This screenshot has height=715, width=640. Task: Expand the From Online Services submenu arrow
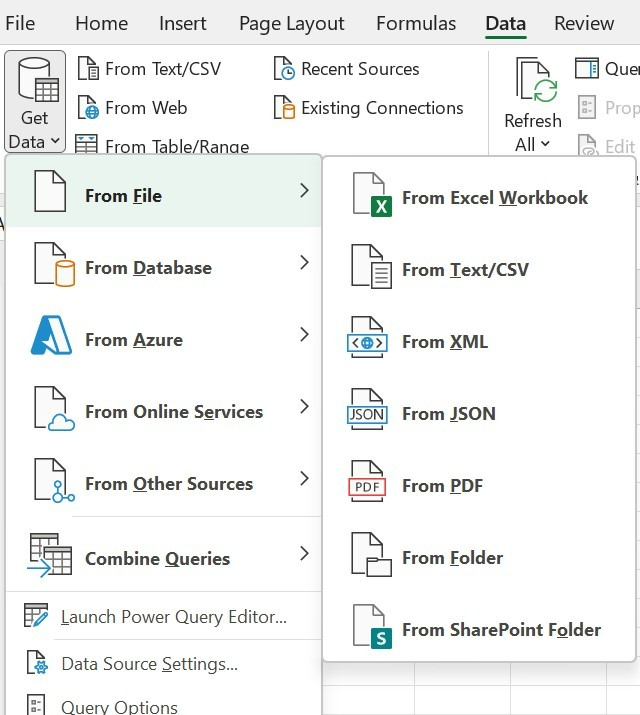pyautogui.click(x=305, y=407)
